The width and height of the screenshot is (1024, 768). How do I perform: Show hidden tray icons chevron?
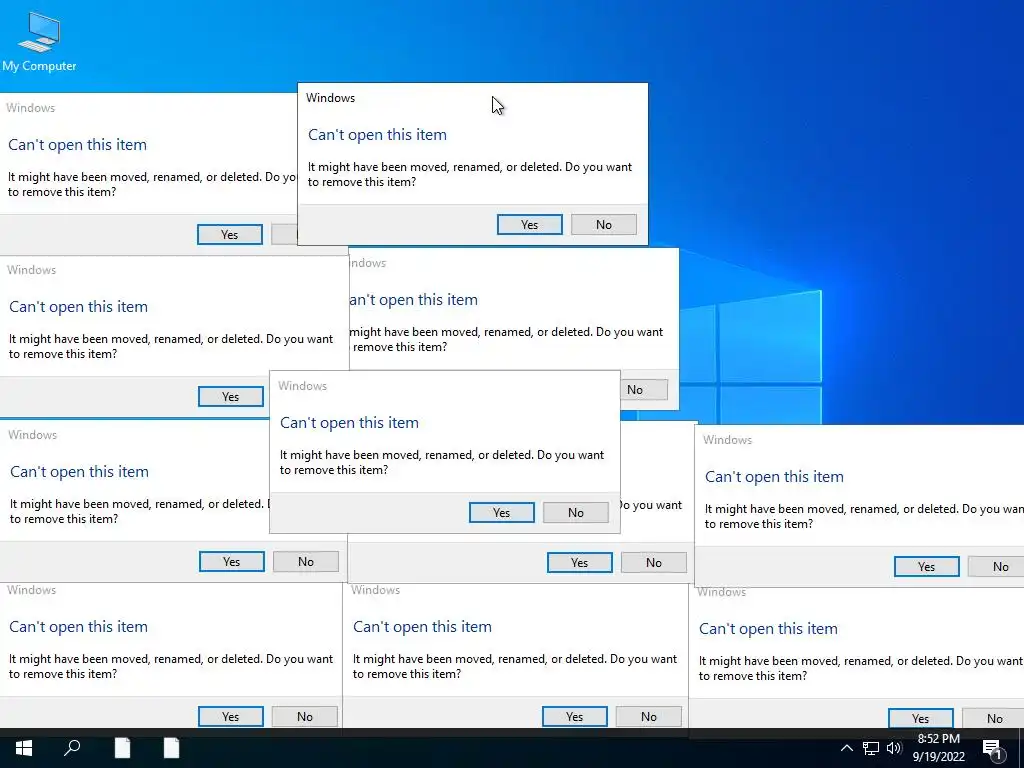click(x=846, y=748)
